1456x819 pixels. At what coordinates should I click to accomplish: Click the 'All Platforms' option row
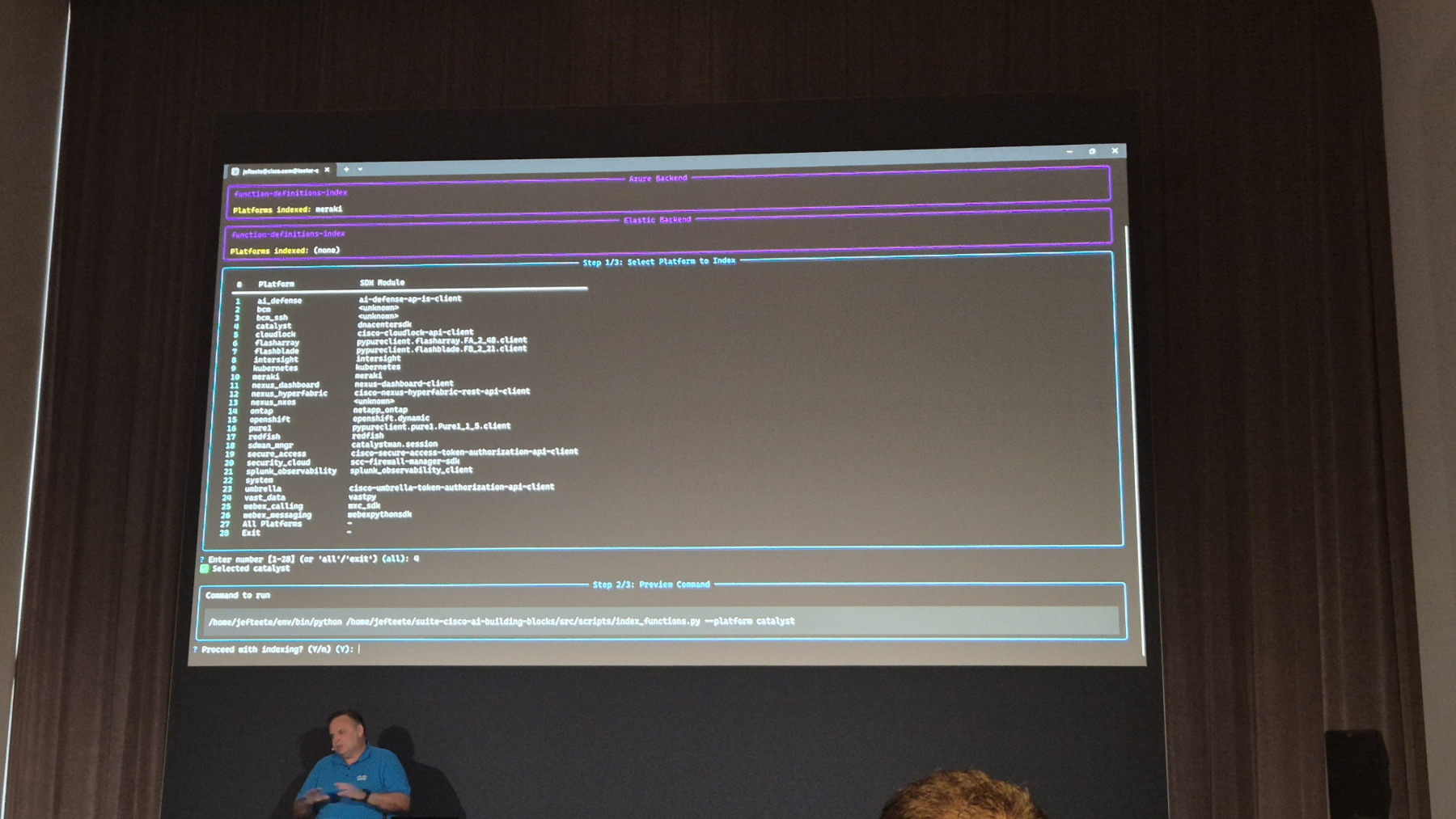pyautogui.click(x=272, y=524)
